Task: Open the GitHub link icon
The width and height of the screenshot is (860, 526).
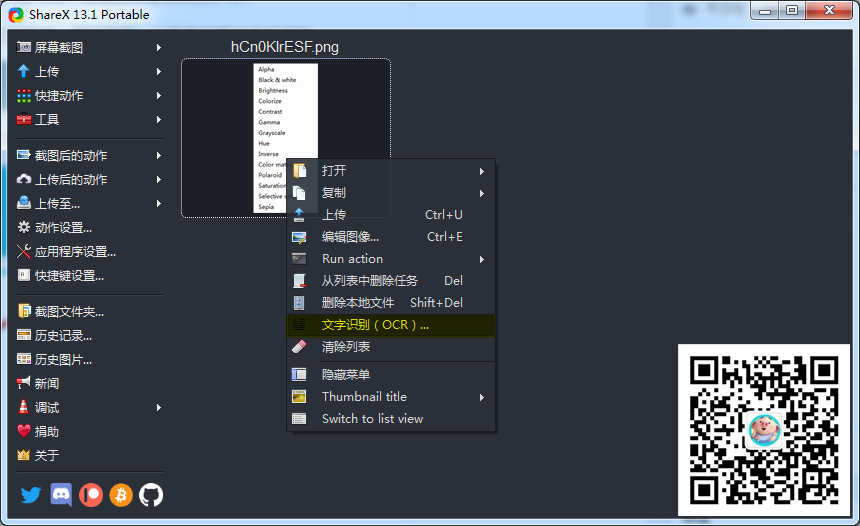Action: (x=151, y=495)
